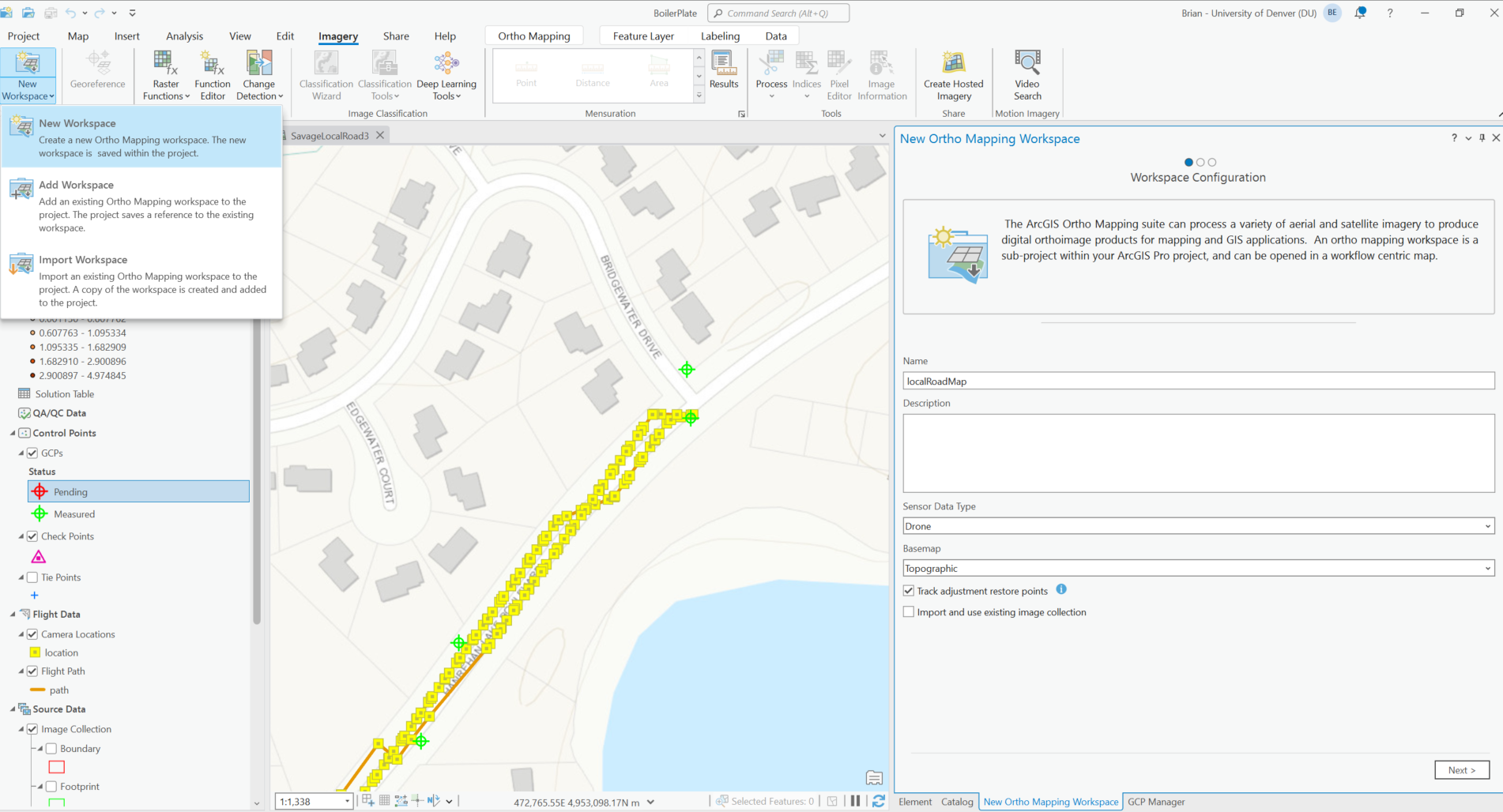
Task: Collapse the Flight Data group
Action: click(x=13, y=614)
